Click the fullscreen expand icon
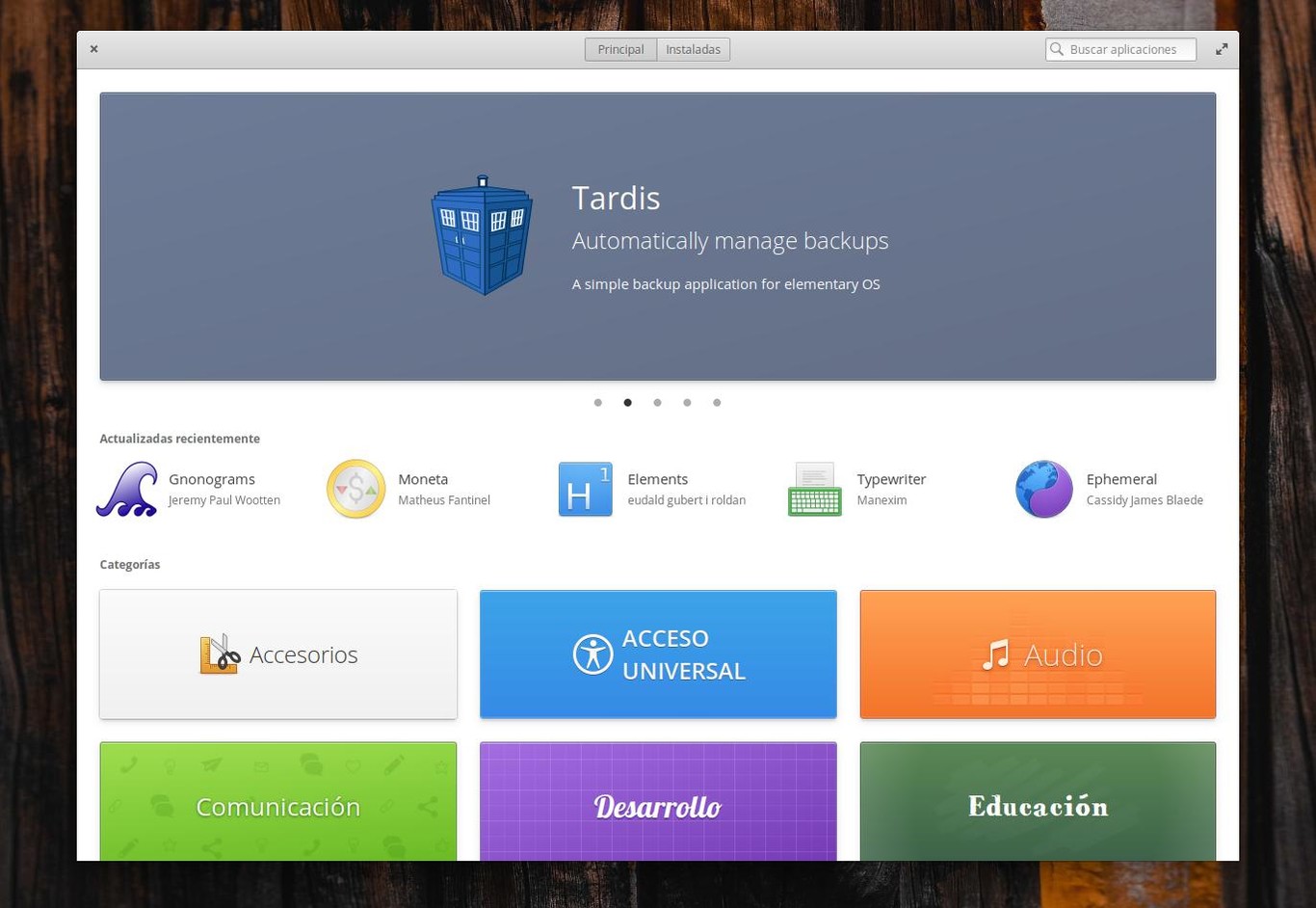 (x=1221, y=48)
